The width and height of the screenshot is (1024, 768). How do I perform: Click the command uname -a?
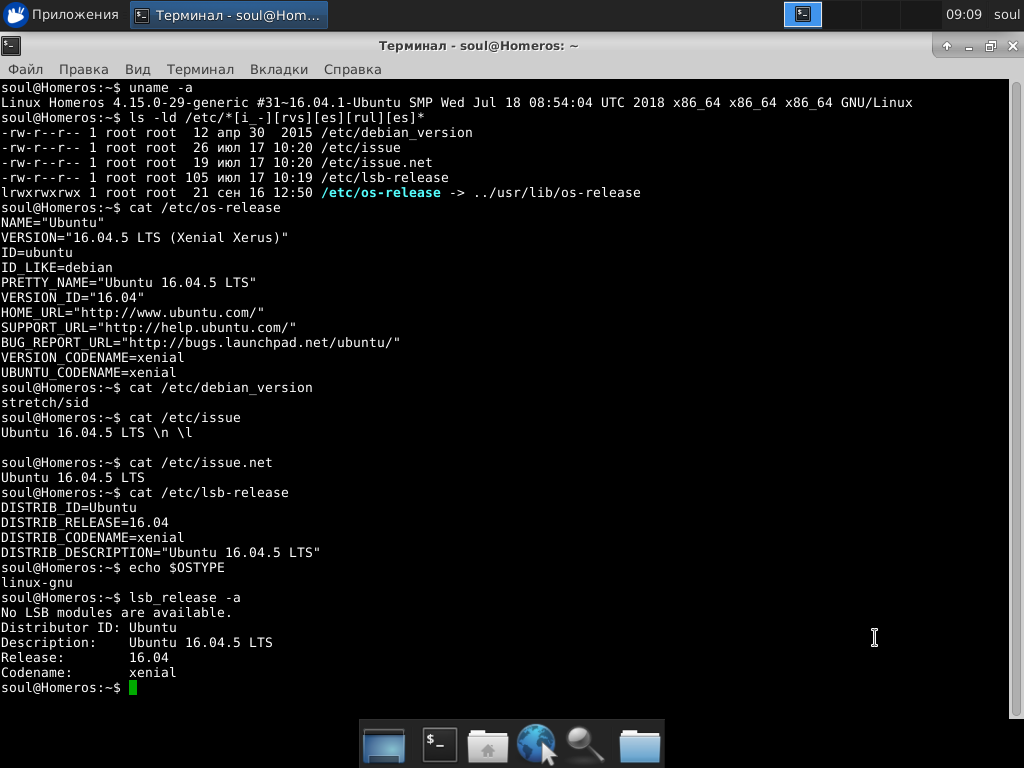[161, 88]
